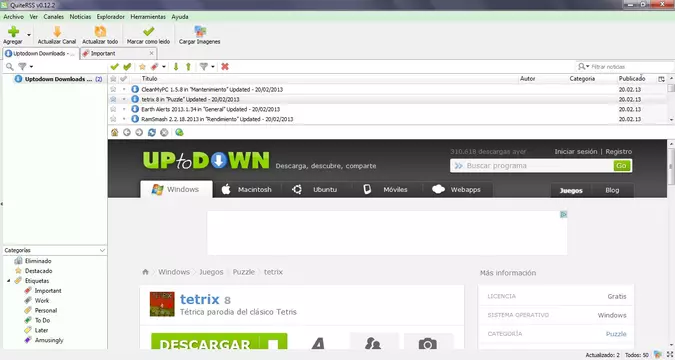Collapse the Etiquetas tree node

(9, 281)
